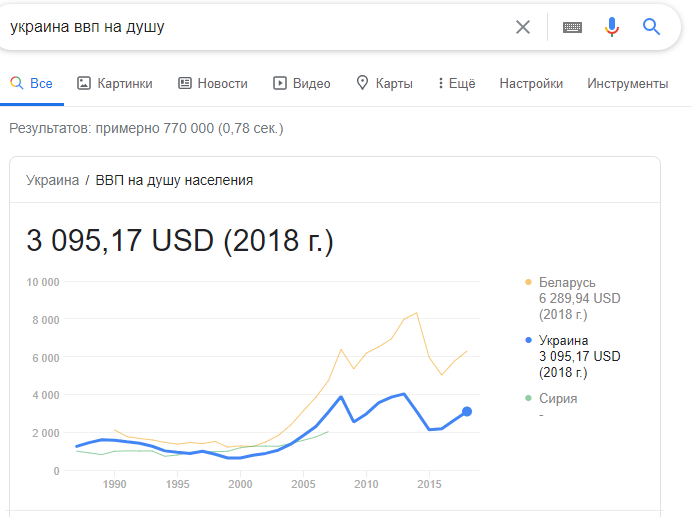Screen dimensions: 692x517
Task: Click the Картинки images tab icon
Action: (84, 84)
